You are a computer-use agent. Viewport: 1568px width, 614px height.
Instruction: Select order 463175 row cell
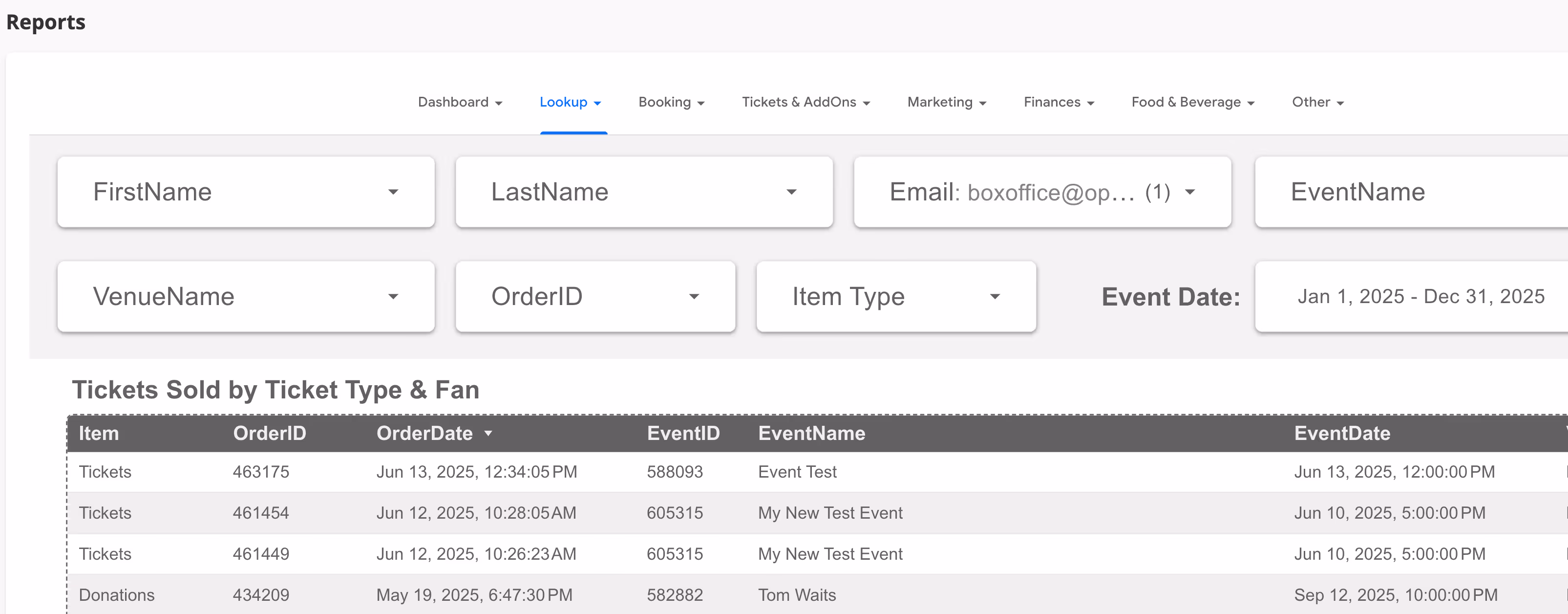pos(260,472)
